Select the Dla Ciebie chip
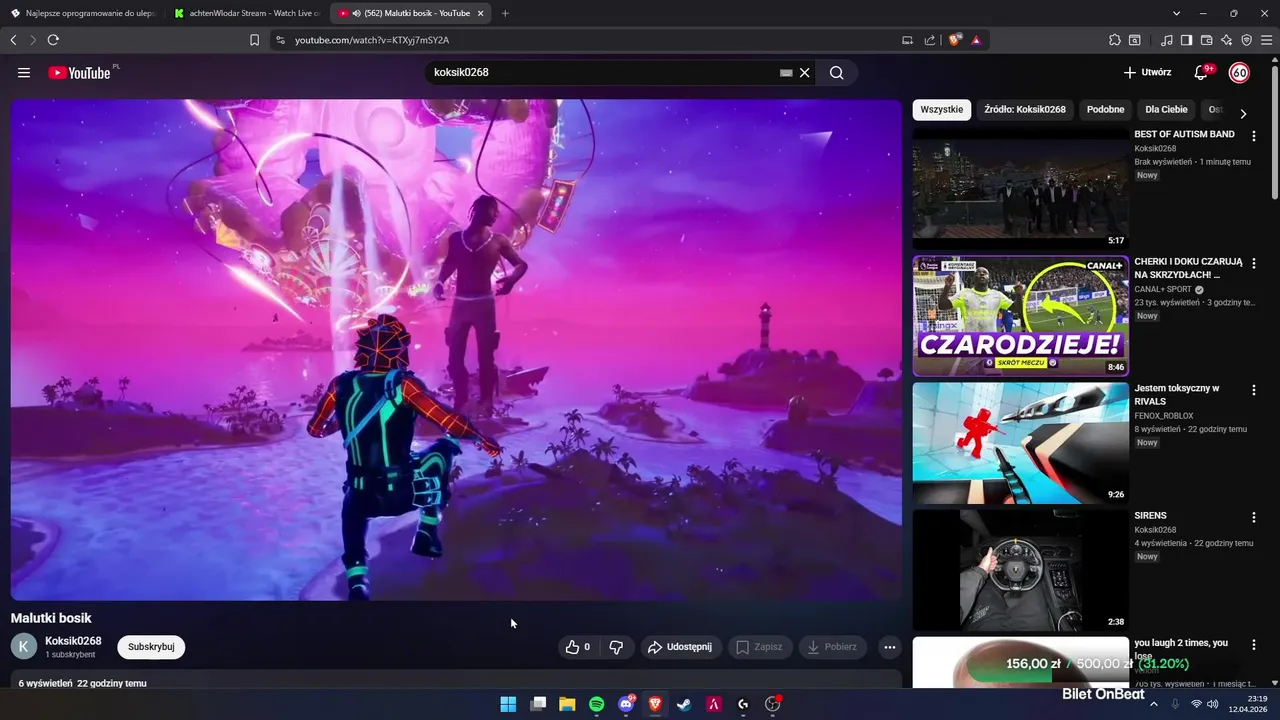The image size is (1280, 720). (1166, 110)
